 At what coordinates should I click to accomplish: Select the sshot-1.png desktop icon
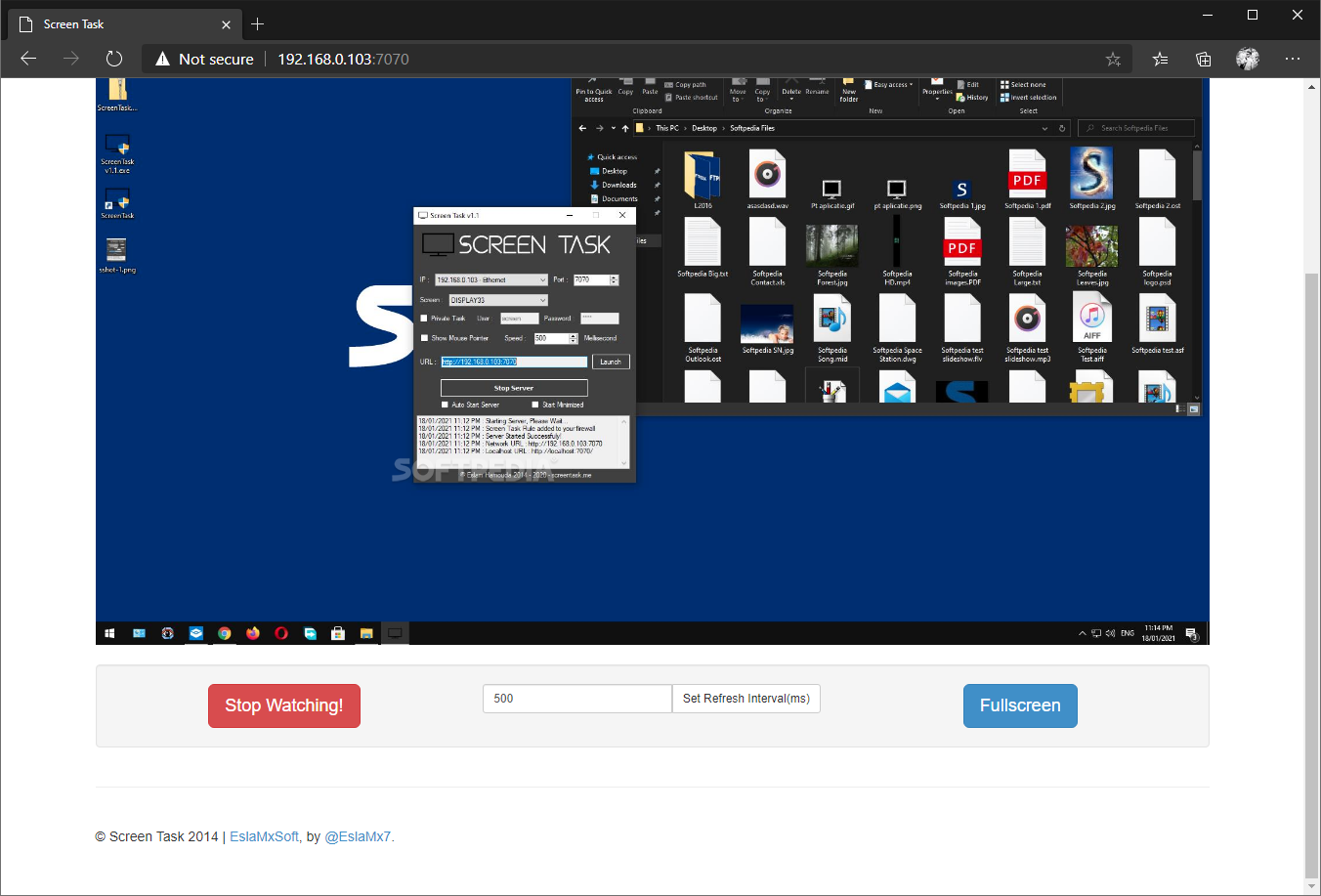click(117, 255)
